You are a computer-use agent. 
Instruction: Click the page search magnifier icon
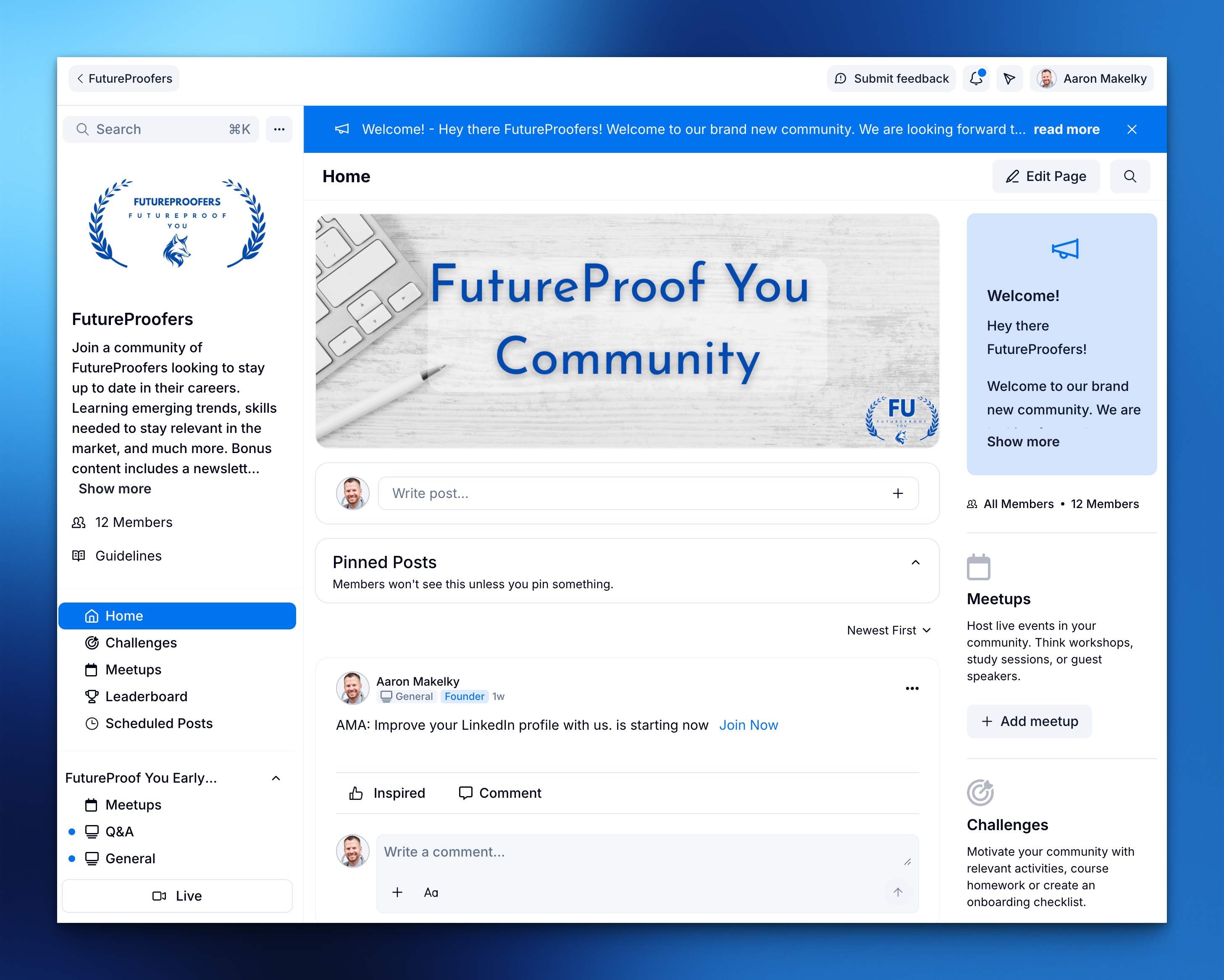tap(1130, 176)
